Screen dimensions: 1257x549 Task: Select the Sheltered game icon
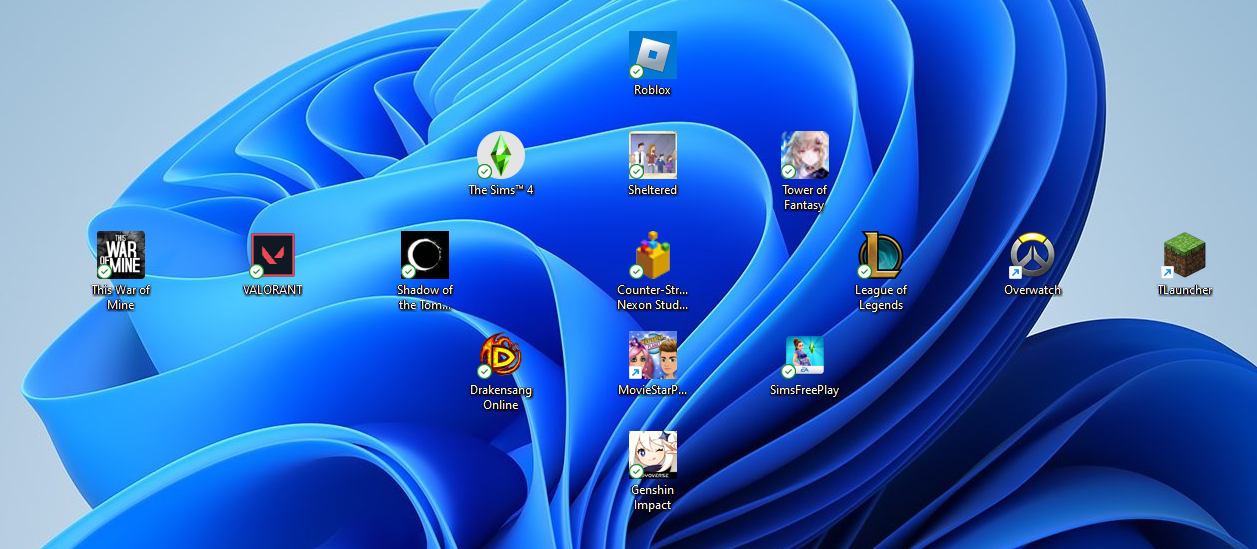pyautogui.click(x=653, y=155)
